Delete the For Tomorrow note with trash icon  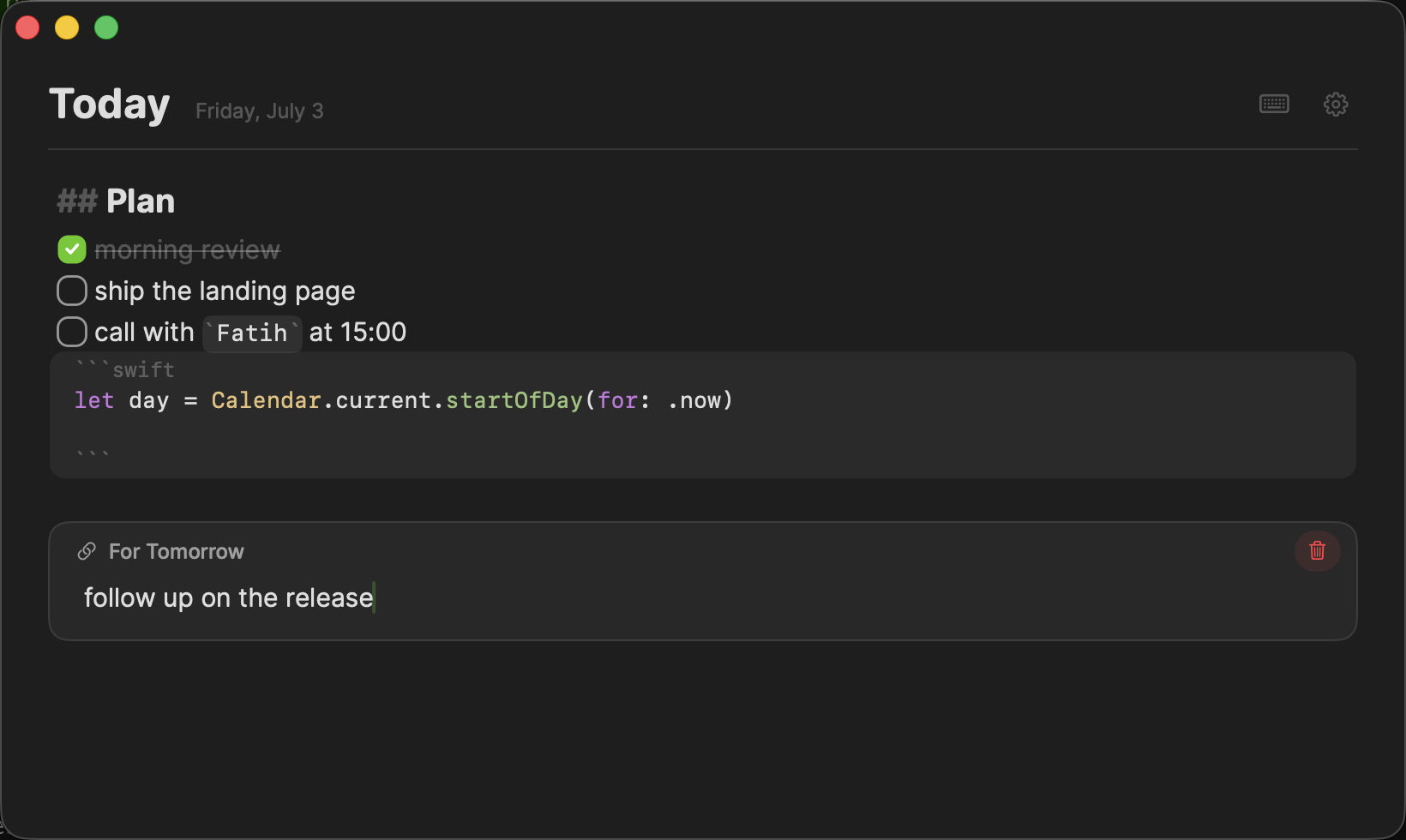click(1318, 550)
